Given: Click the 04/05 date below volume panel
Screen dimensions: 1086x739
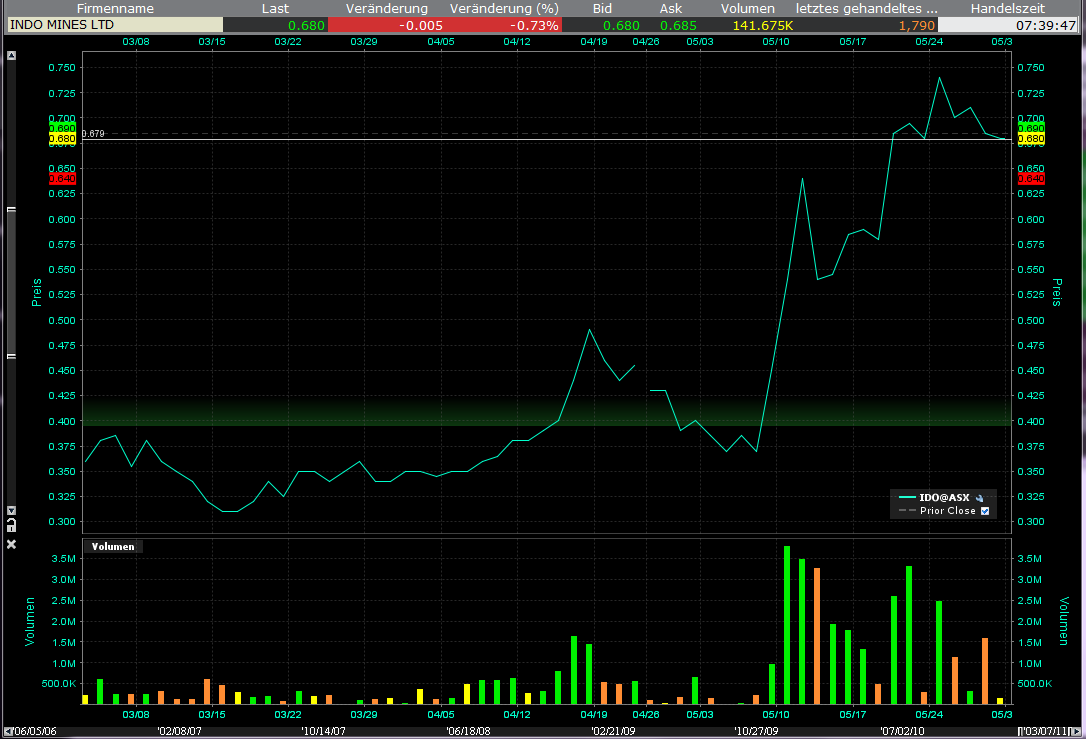Looking at the screenshot, I should [440, 715].
